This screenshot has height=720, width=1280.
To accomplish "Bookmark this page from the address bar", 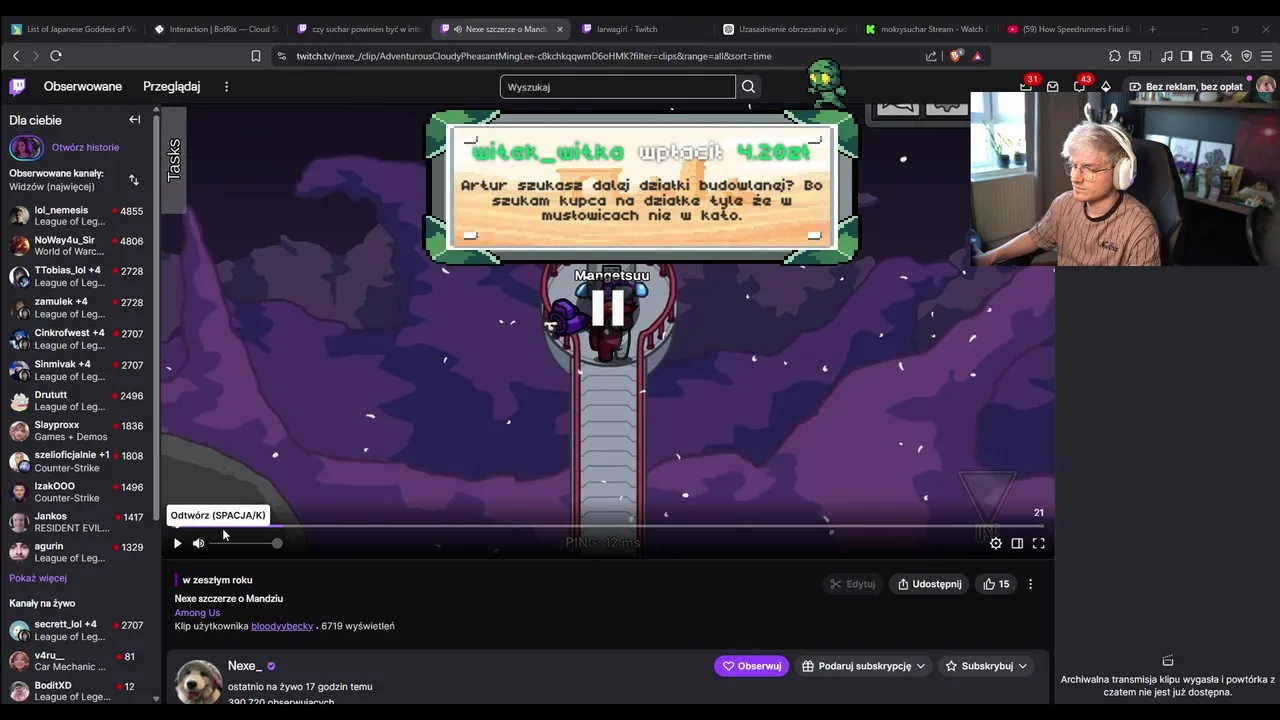I will click(x=256, y=56).
